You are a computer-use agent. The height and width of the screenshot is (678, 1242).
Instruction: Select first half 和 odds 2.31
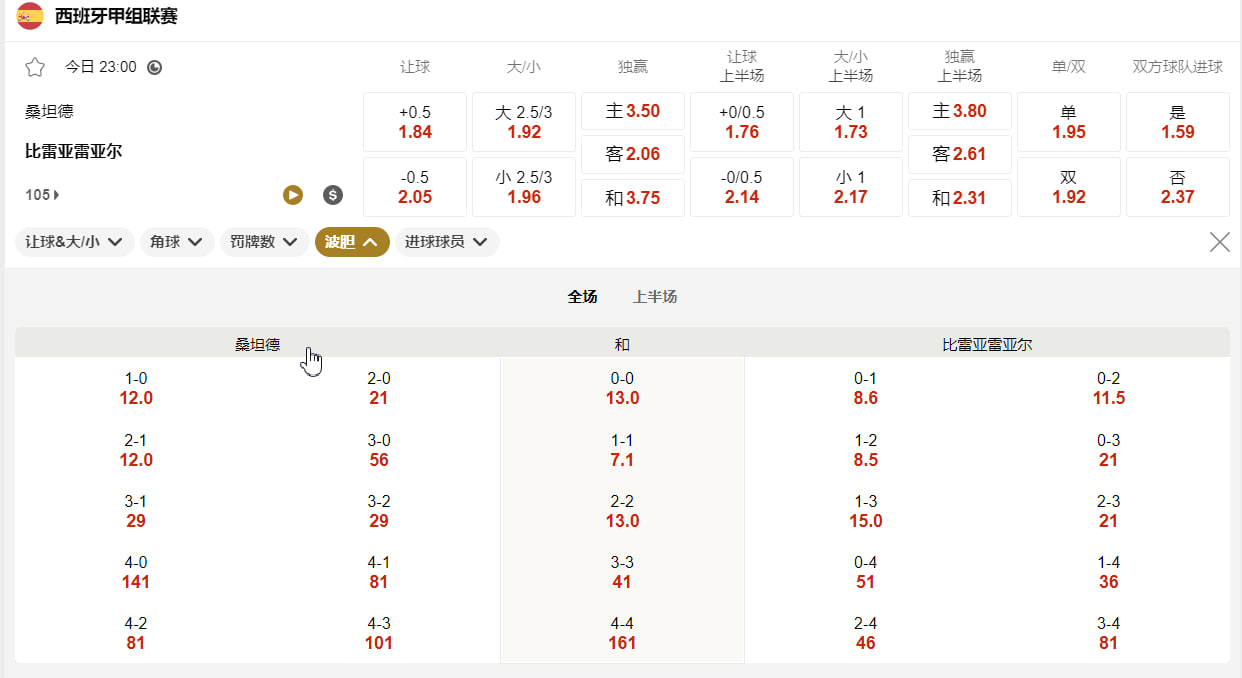click(x=960, y=198)
